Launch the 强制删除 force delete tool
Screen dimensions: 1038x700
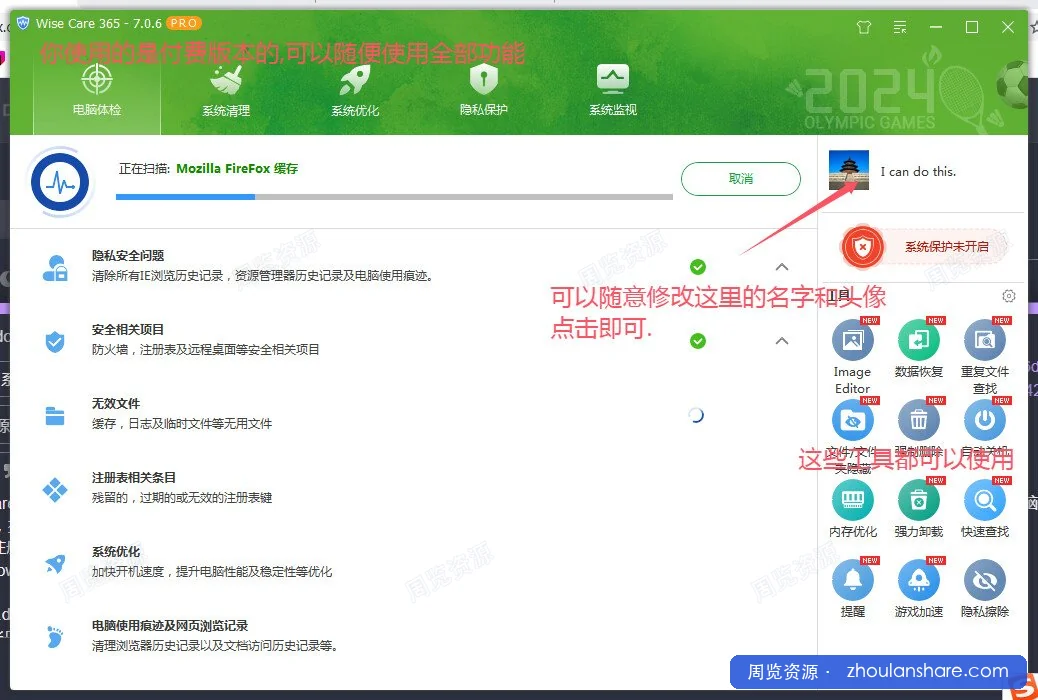tap(918, 420)
